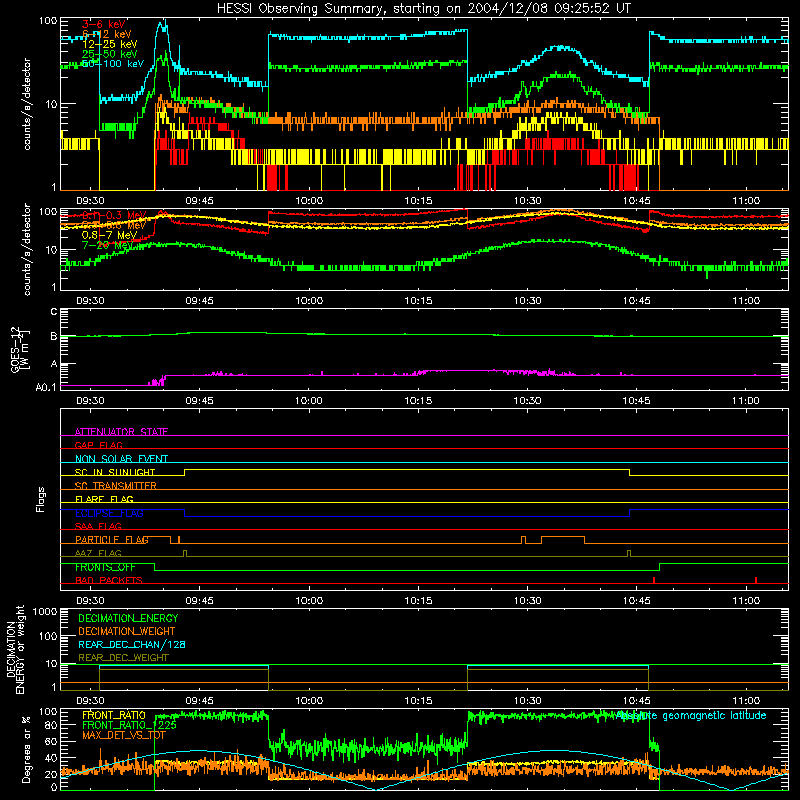Click the 'ECLIPSE_FLAG' label

[x=109, y=513]
